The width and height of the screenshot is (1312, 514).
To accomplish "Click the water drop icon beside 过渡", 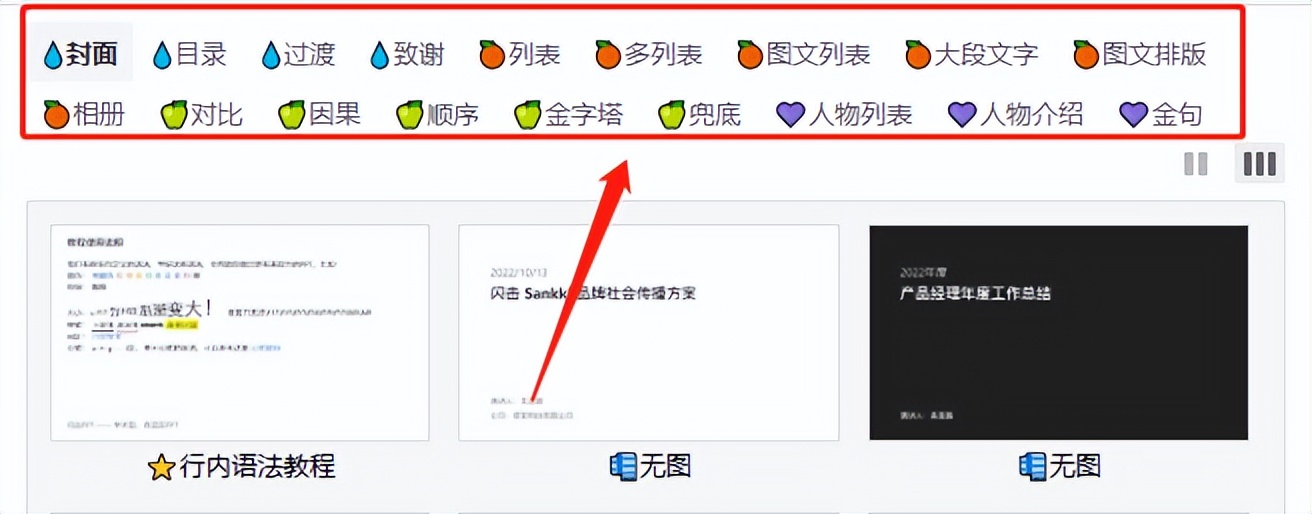I will click(x=270, y=55).
